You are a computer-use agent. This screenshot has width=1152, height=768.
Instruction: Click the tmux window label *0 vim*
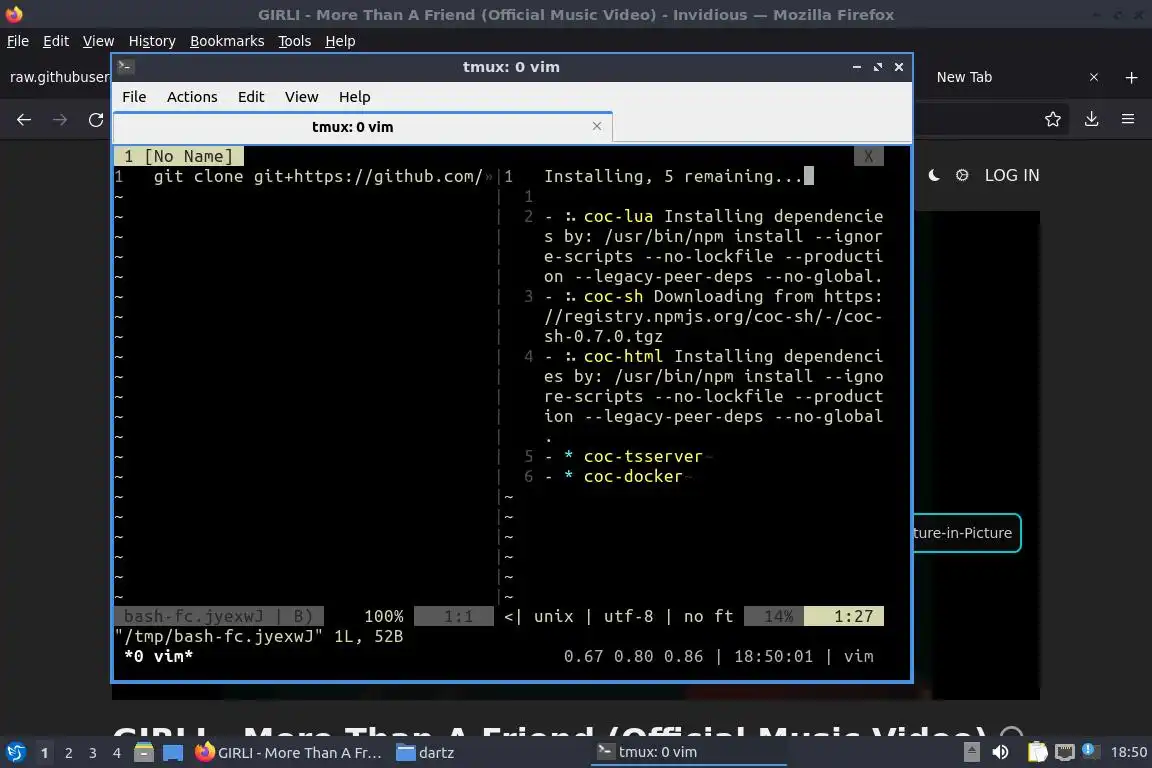(x=159, y=656)
